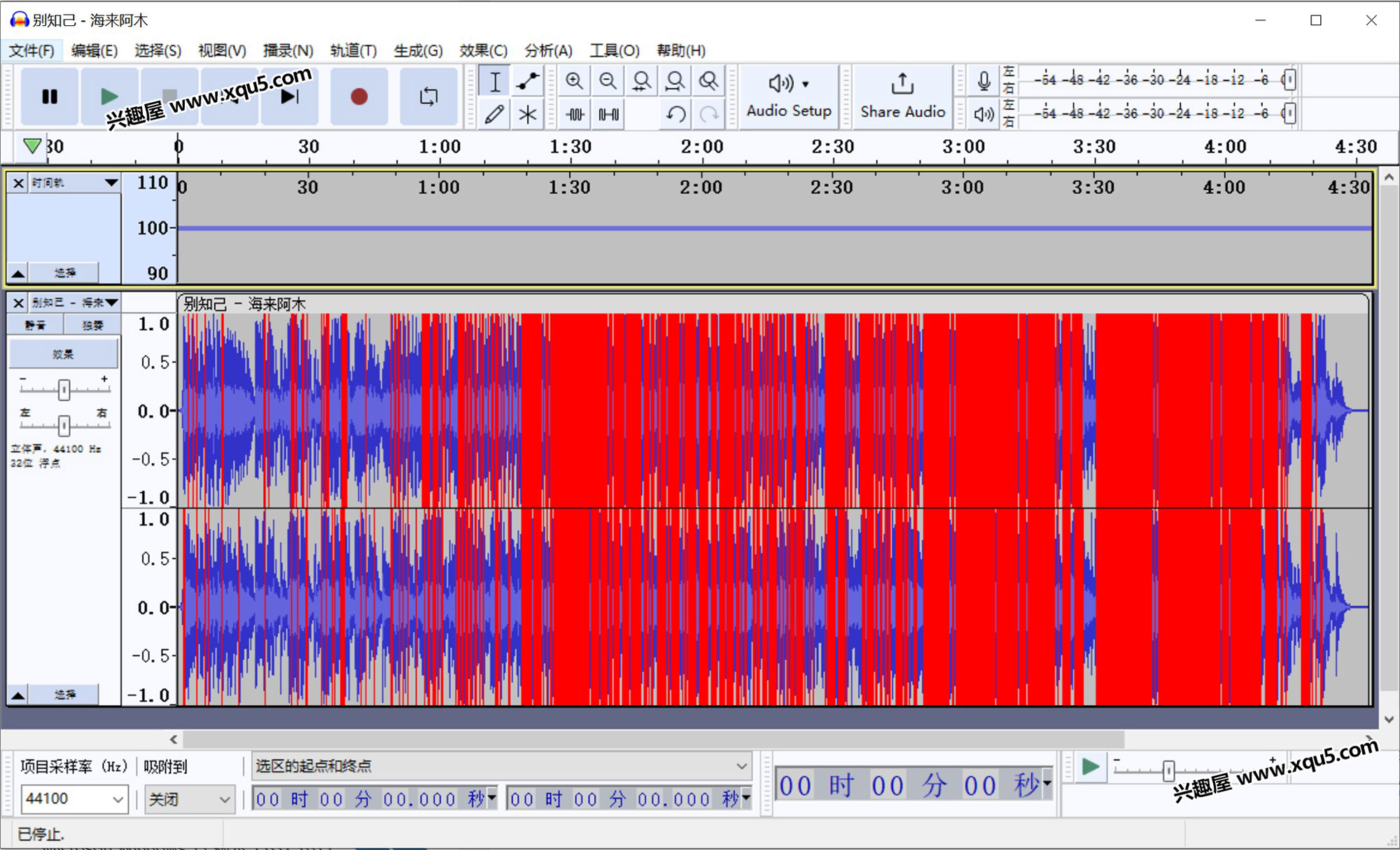Toggle Mute (静音) on the audio track
The height and width of the screenshot is (850, 1400).
point(35,325)
